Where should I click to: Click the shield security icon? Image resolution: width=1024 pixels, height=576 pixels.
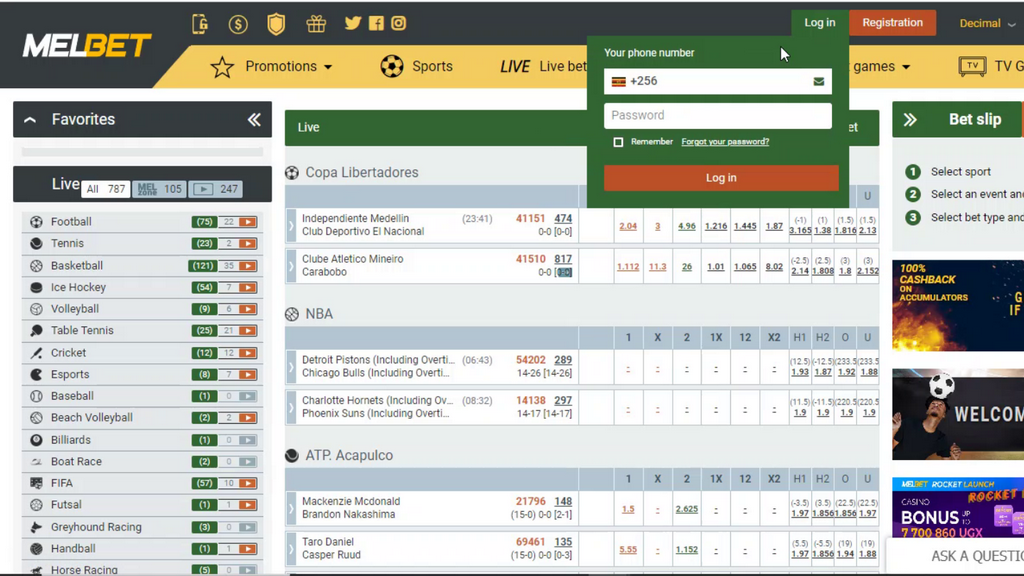click(276, 23)
